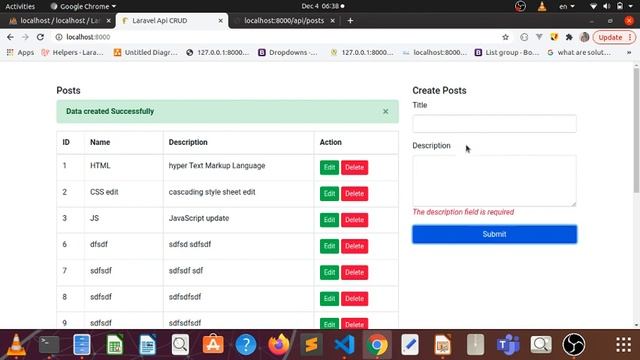Open Microsoft Teams from the dock
The image size is (640, 360).
click(508, 345)
